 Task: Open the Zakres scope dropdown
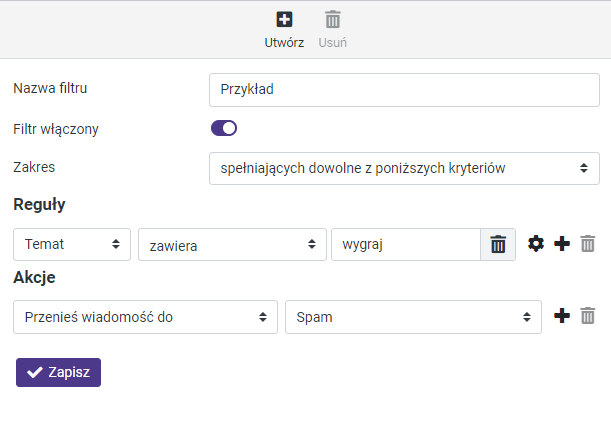404,168
